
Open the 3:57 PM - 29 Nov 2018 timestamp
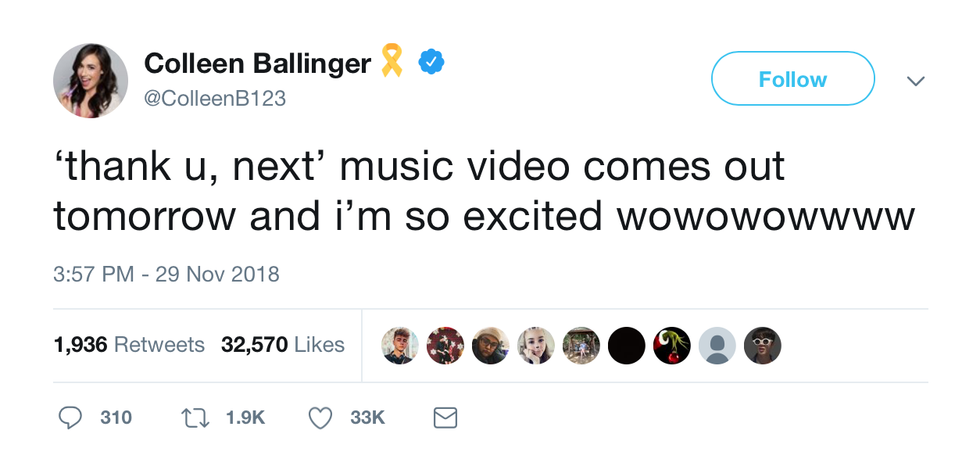(166, 274)
